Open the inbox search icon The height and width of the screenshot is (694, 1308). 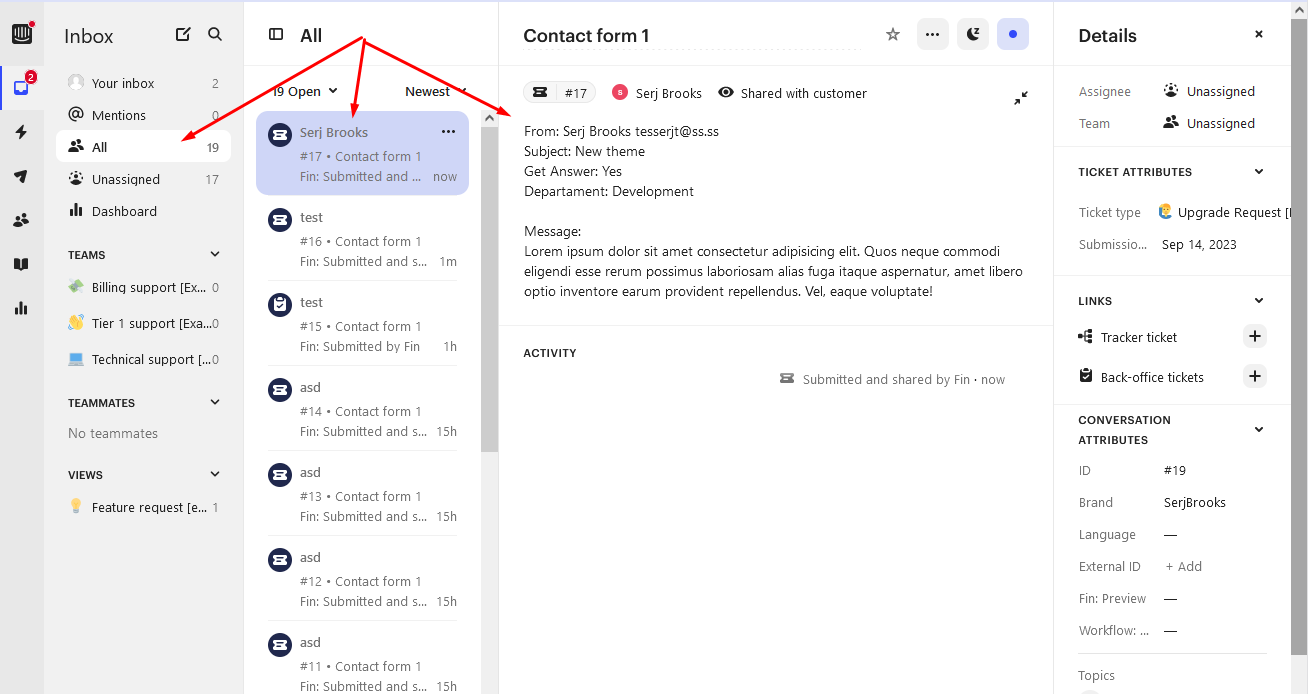point(215,35)
